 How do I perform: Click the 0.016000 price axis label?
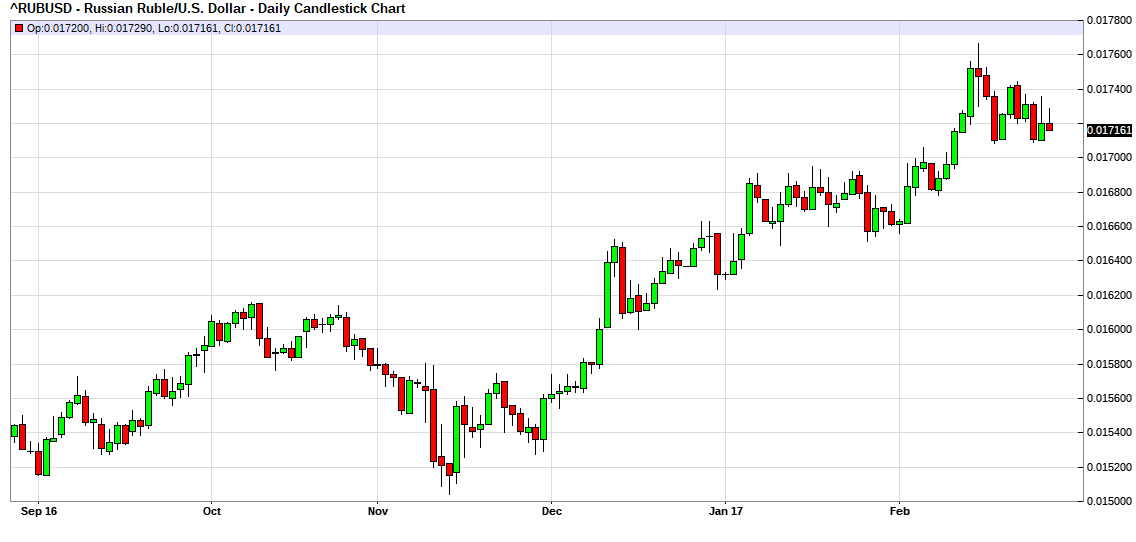point(1110,330)
